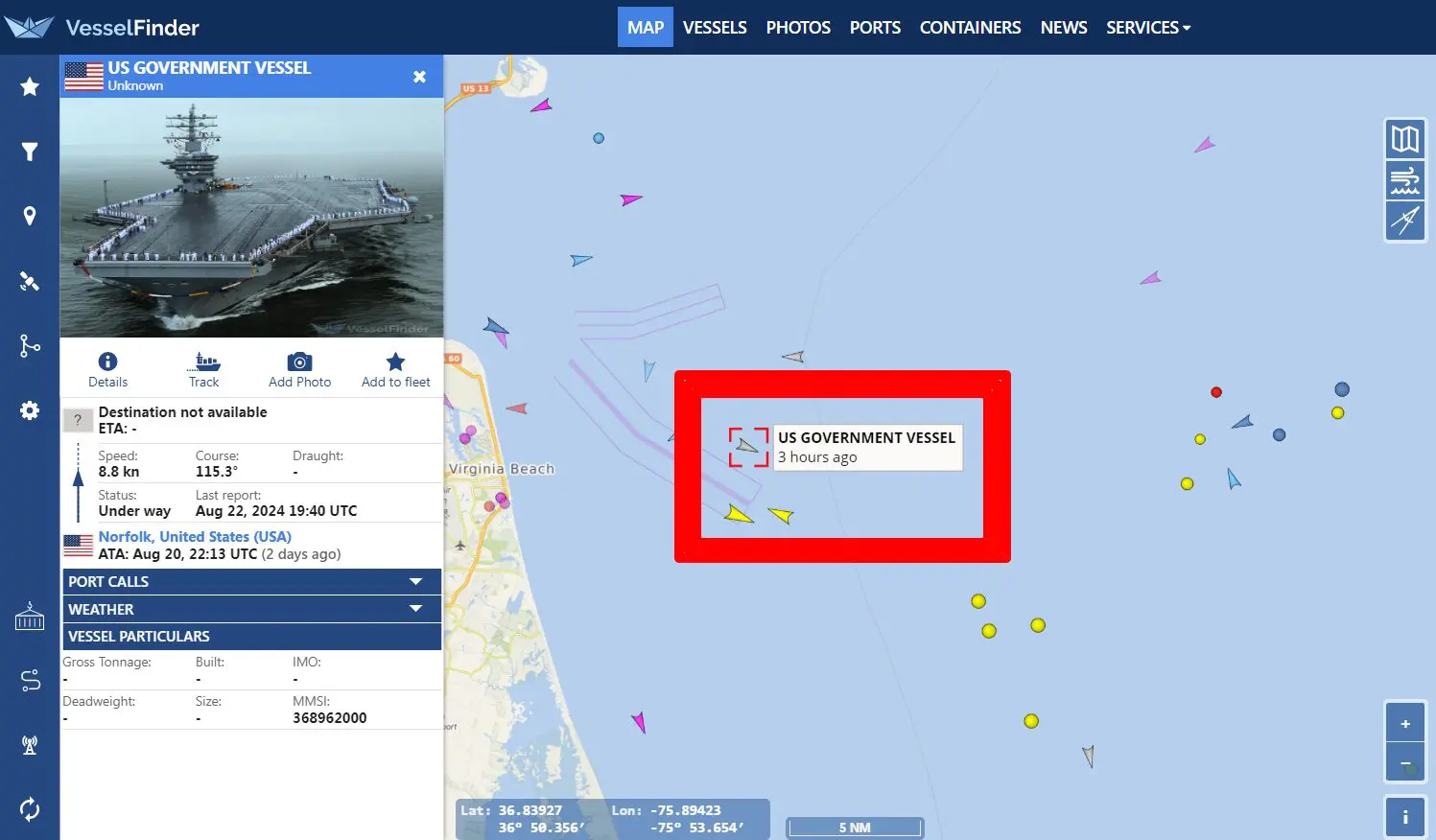Toggle the distance measuring compass tool
This screenshot has width=1436, height=840.
click(x=1405, y=221)
